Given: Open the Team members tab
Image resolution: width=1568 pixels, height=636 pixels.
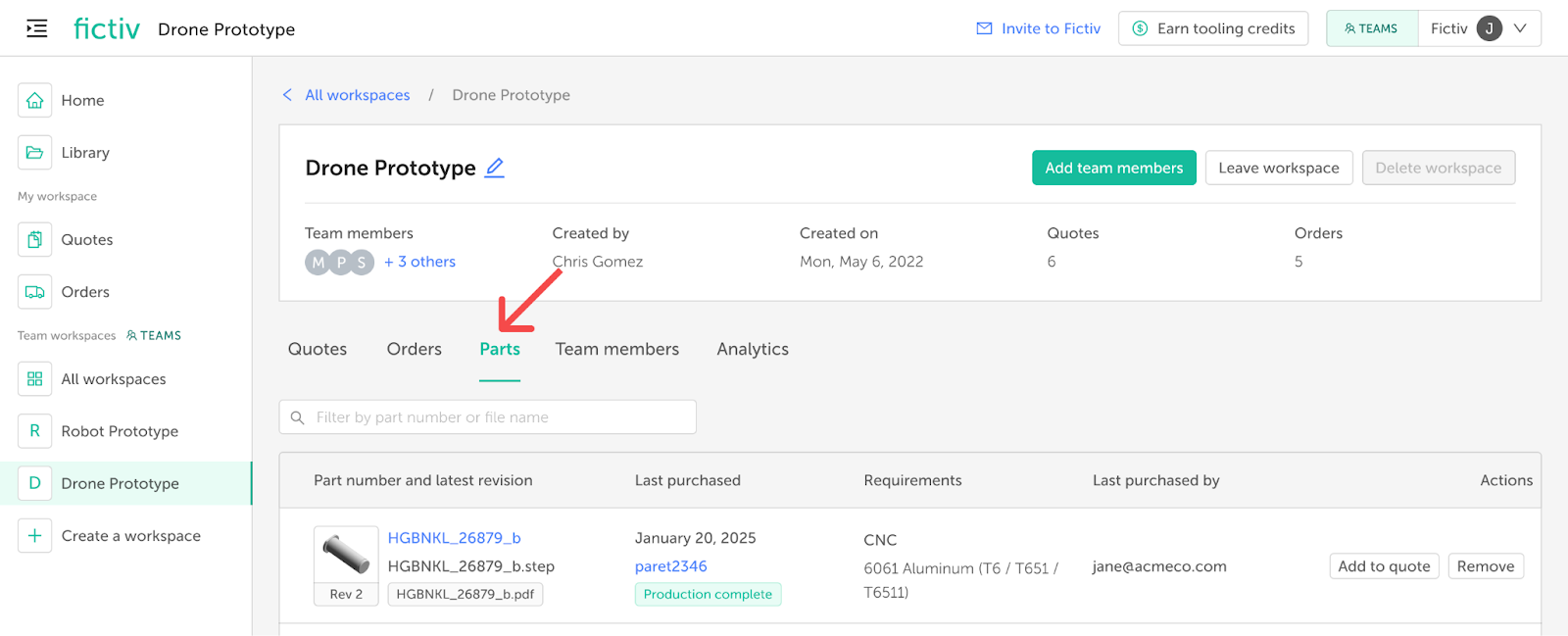Looking at the screenshot, I should 616,349.
